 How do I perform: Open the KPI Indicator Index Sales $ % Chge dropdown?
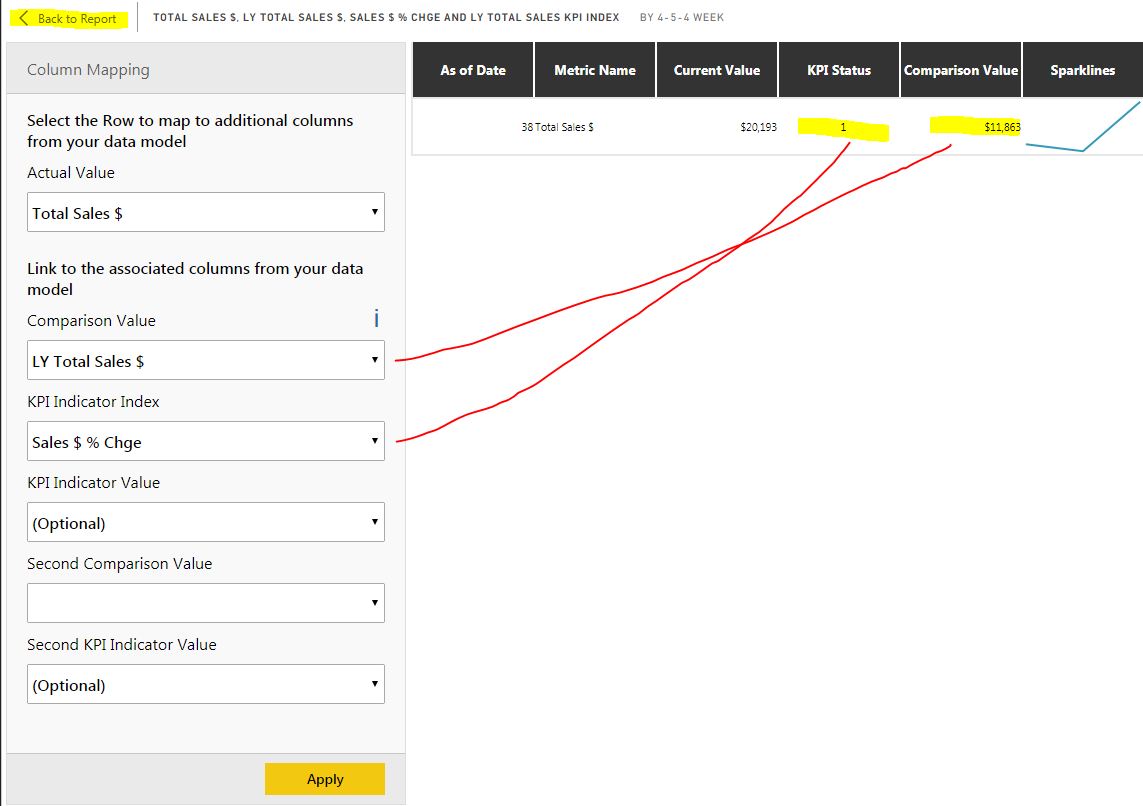tap(206, 441)
